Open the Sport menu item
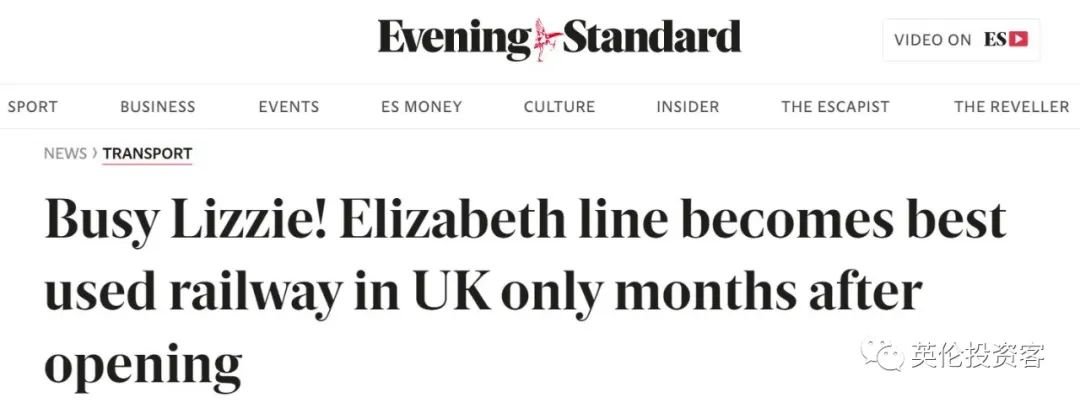 pyautogui.click(x=32, y=107)
